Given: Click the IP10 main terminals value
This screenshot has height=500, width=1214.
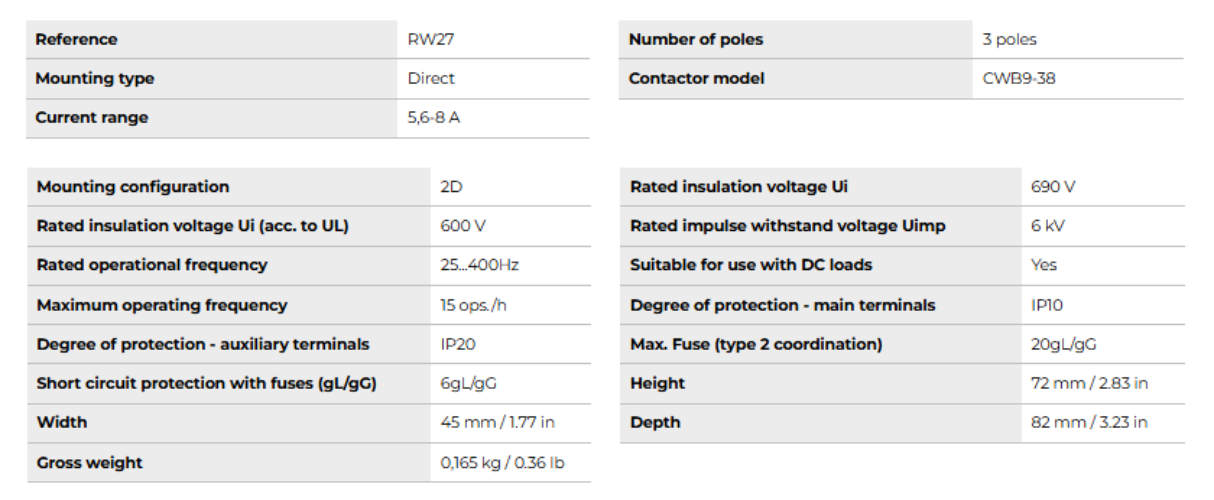Looking at the screenshot, I should [1048, 305].
